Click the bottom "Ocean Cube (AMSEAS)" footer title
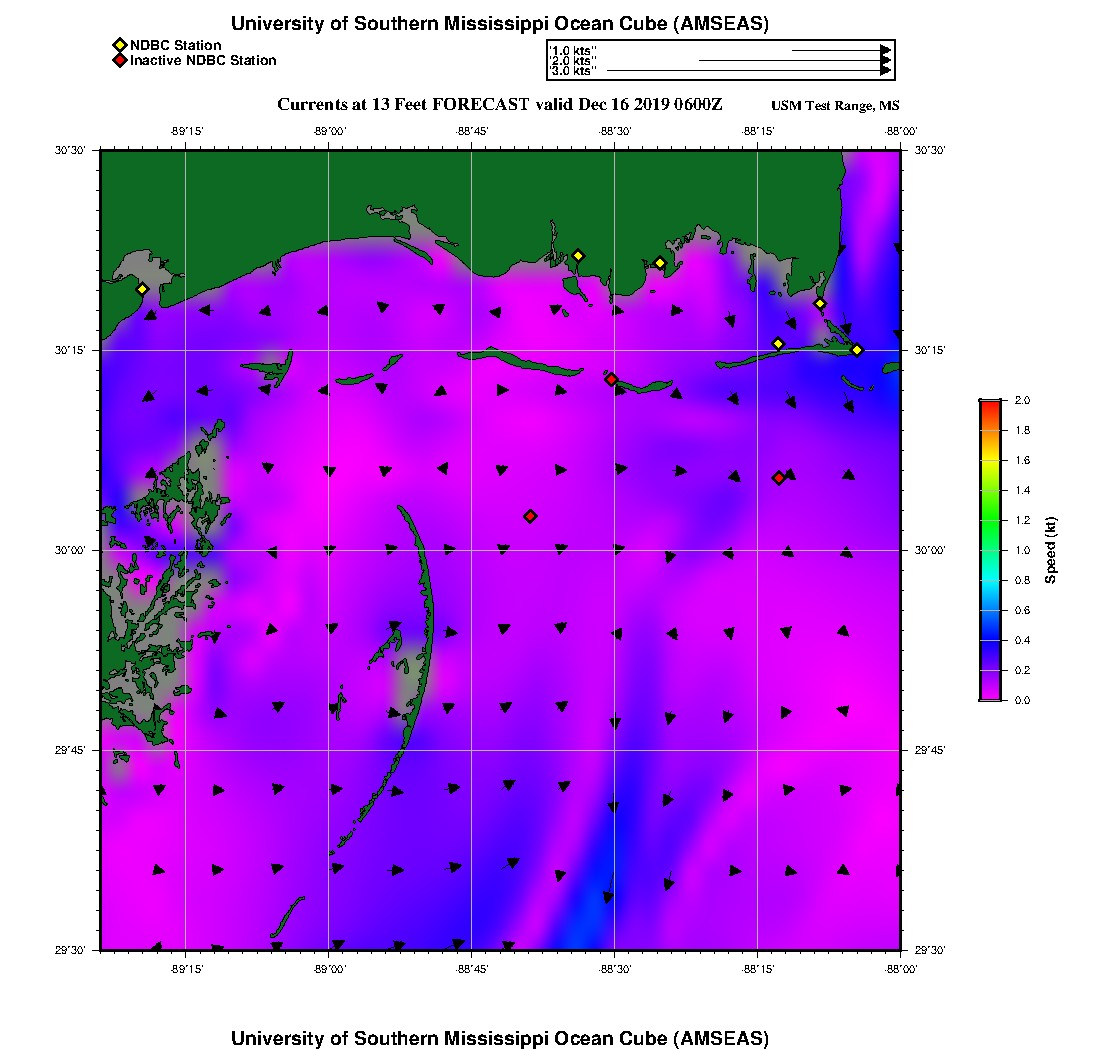The width and height of the screenshot is (1100, 1050). coord(499,1037)
